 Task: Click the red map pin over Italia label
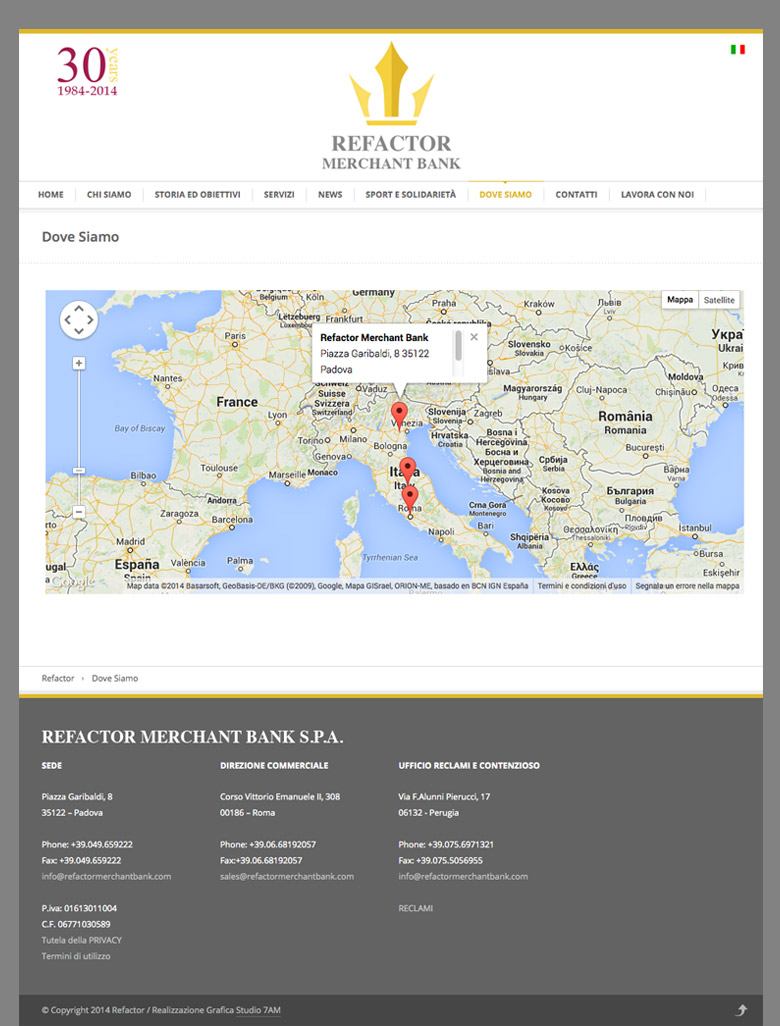coord(408,471)
